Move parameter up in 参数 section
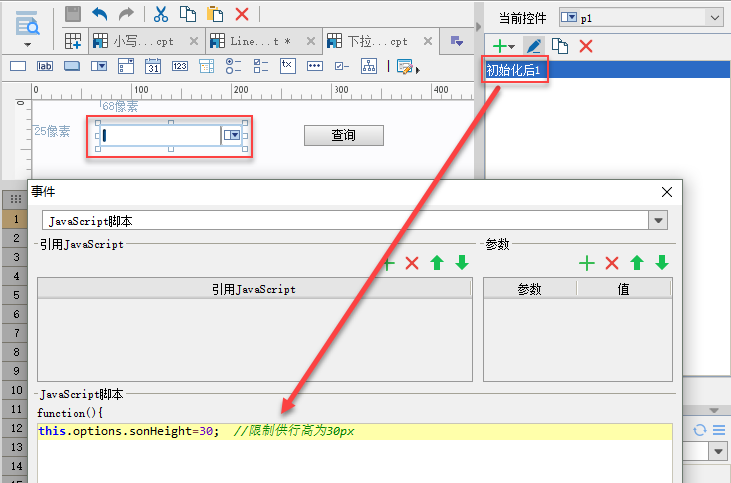Image resolution: width=731 pixels, height=483 pixels. point(637,263)
